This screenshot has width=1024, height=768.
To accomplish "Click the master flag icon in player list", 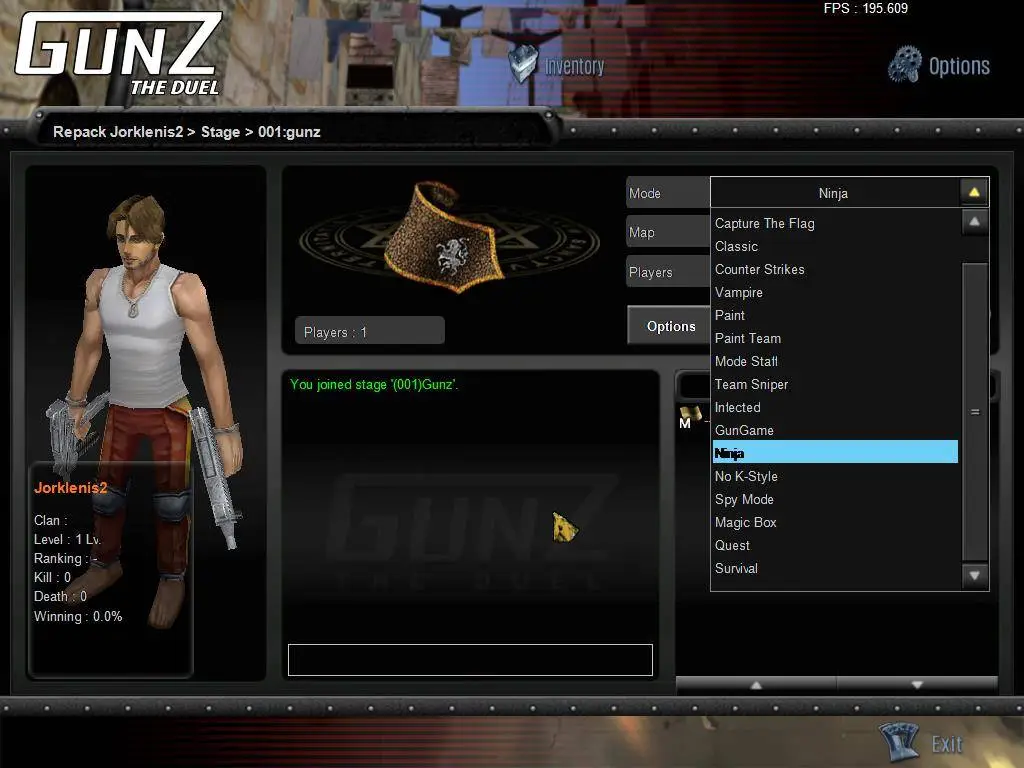I will click(x=690, y=417).
